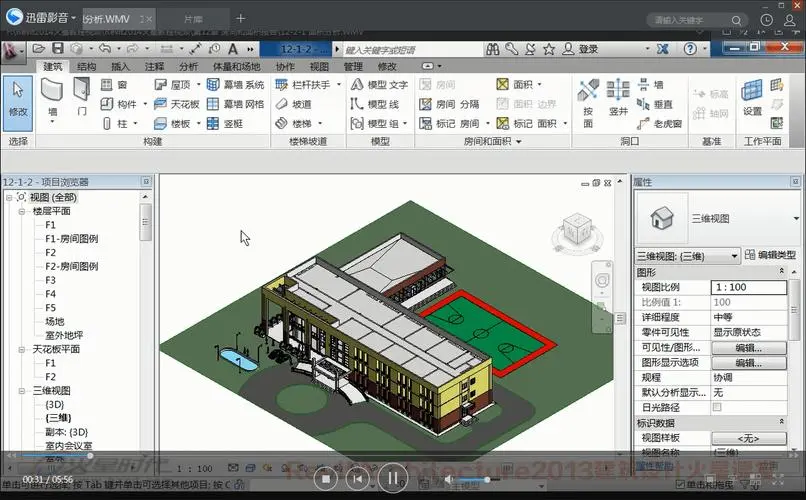This screenshot has height=500, width=806.
Task: Click the 编辑类型 button
Action: click(770, 257)
